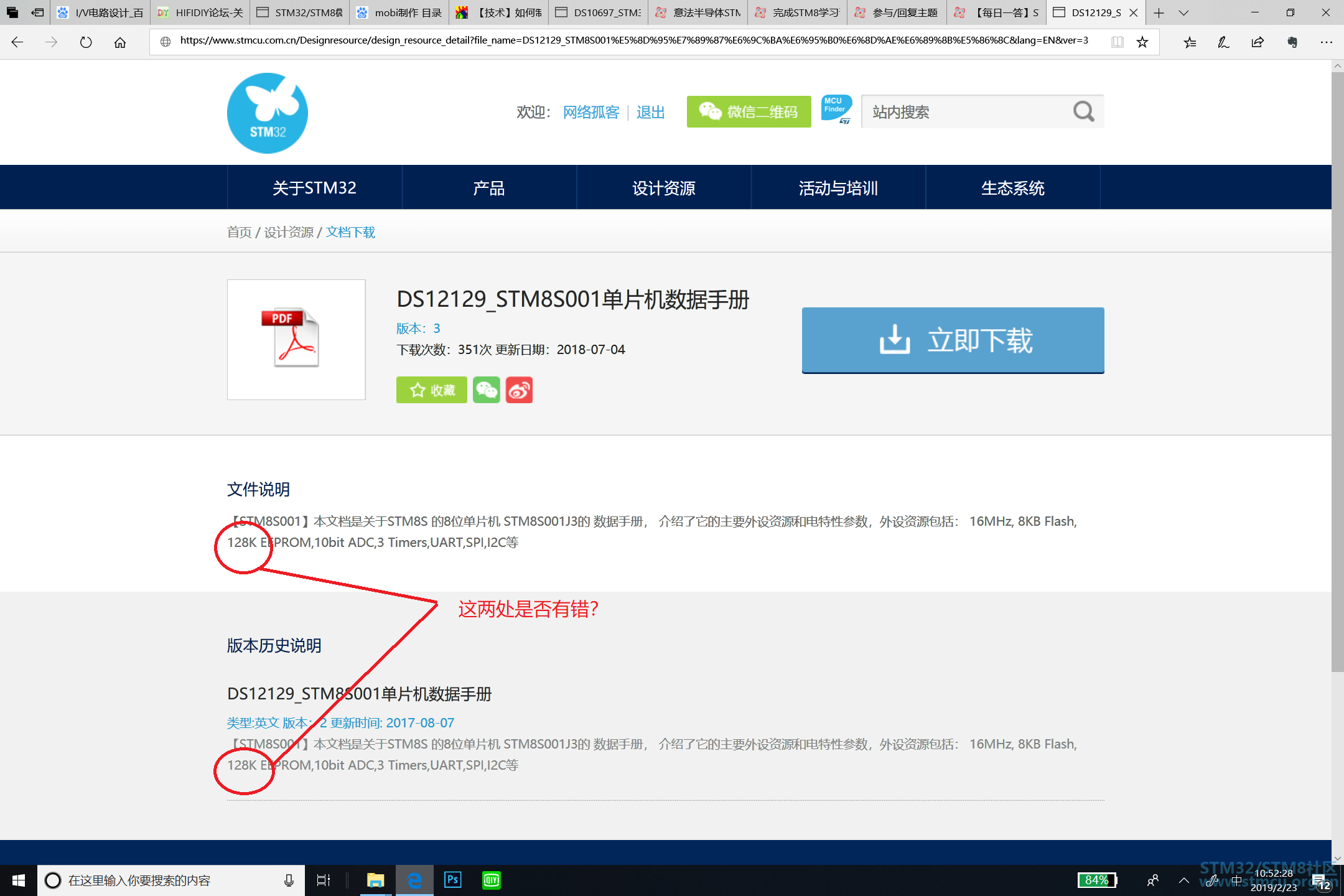
Task: Click the 文档下载 breadcrumb link
Action: click(x=350, y=232)
